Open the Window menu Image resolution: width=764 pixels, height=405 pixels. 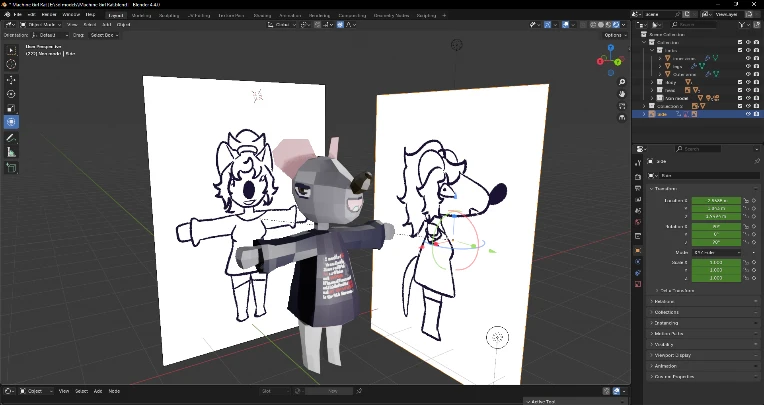[x=71, y=15]
